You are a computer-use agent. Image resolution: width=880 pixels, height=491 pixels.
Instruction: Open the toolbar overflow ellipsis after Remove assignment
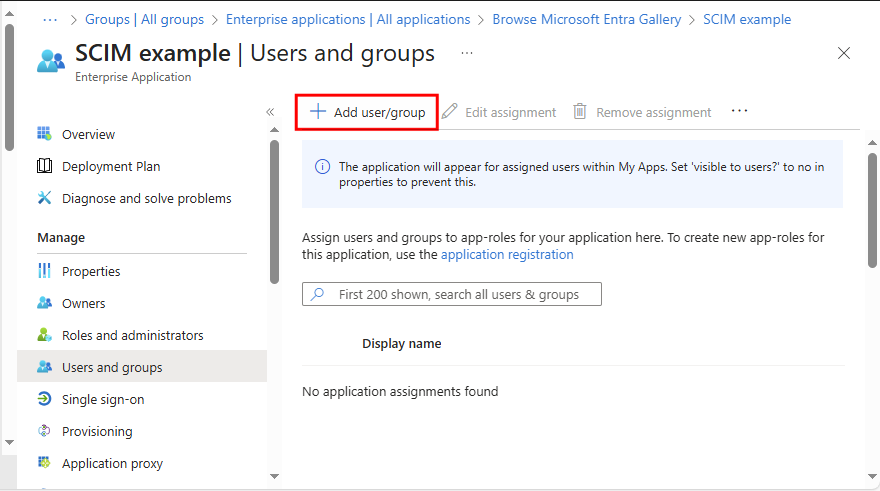(740, 111)
